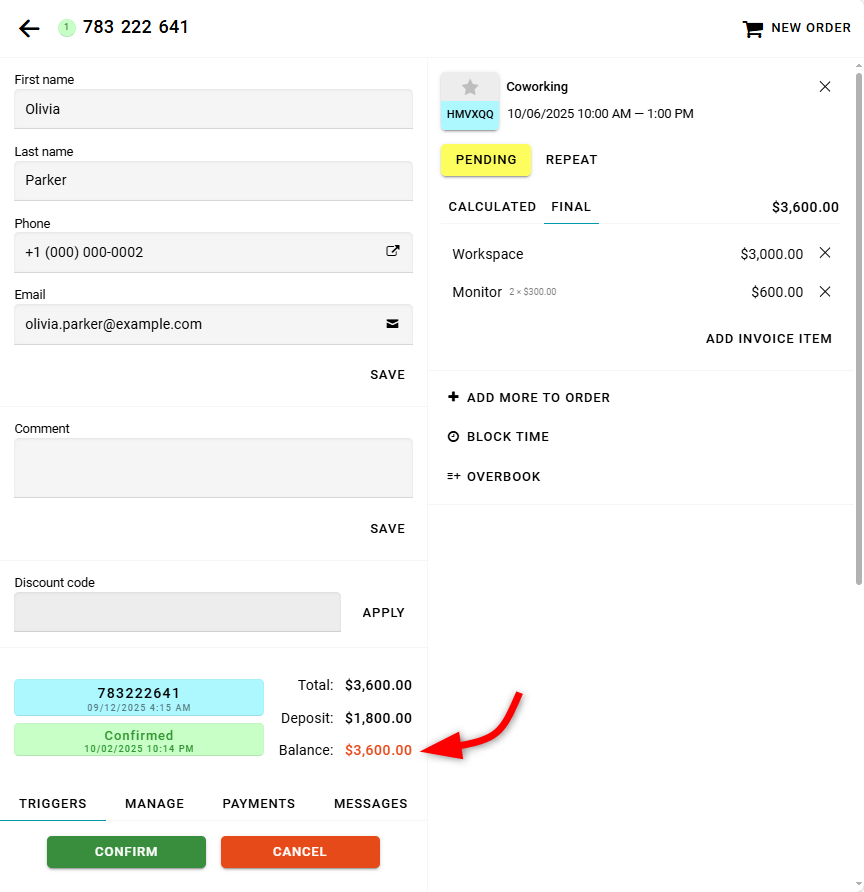Image resolution: width=864 pixels, height=892 pixels.
Task: Click into the Comment text area
Action: pyautogui.click(x=213, y=468)
